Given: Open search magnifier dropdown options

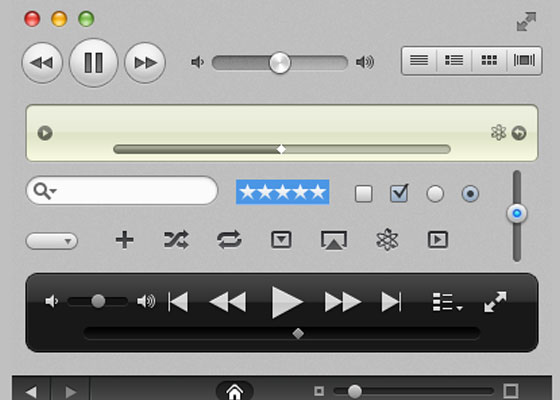Looking at the screenshot, I should [x=45, y=191].
